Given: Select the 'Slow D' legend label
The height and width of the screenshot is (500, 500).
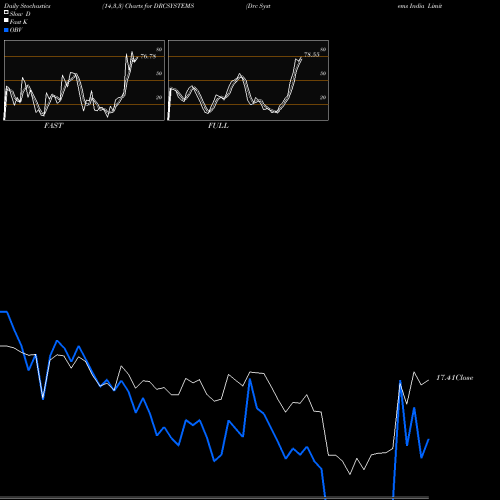Looking at the screenshot, I should (20, 14).
